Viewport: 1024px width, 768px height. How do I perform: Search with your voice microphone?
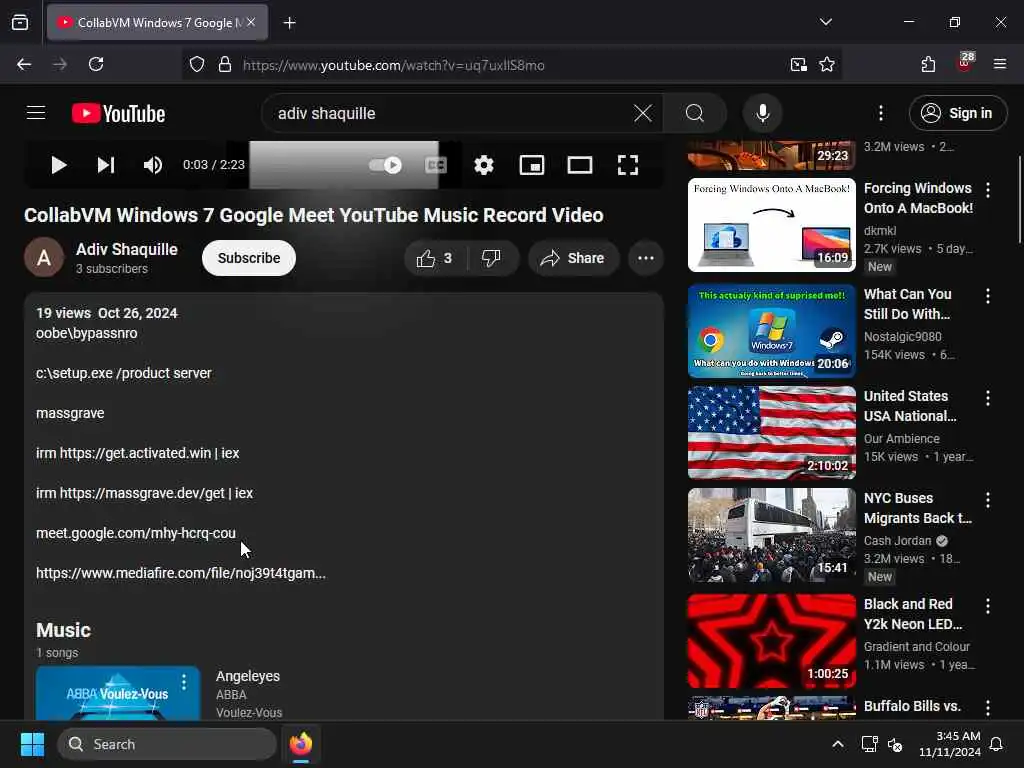[x=762, y=113]
